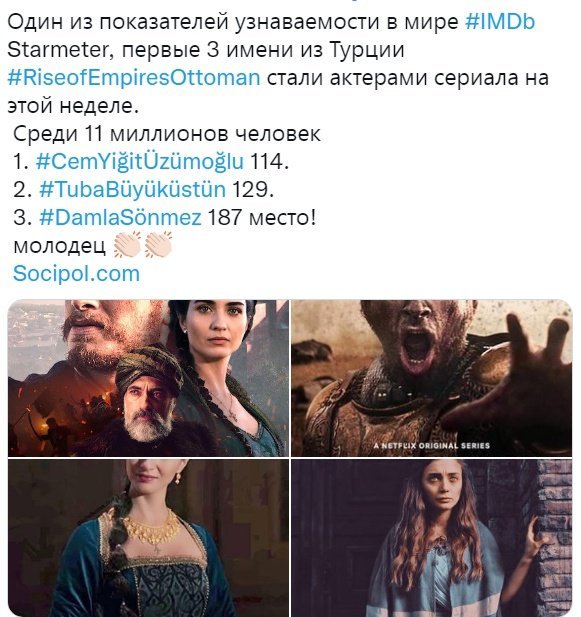Open the #IMDb hashtag link
The height and width of the screenshot is (617, 581).
point(500,22)
